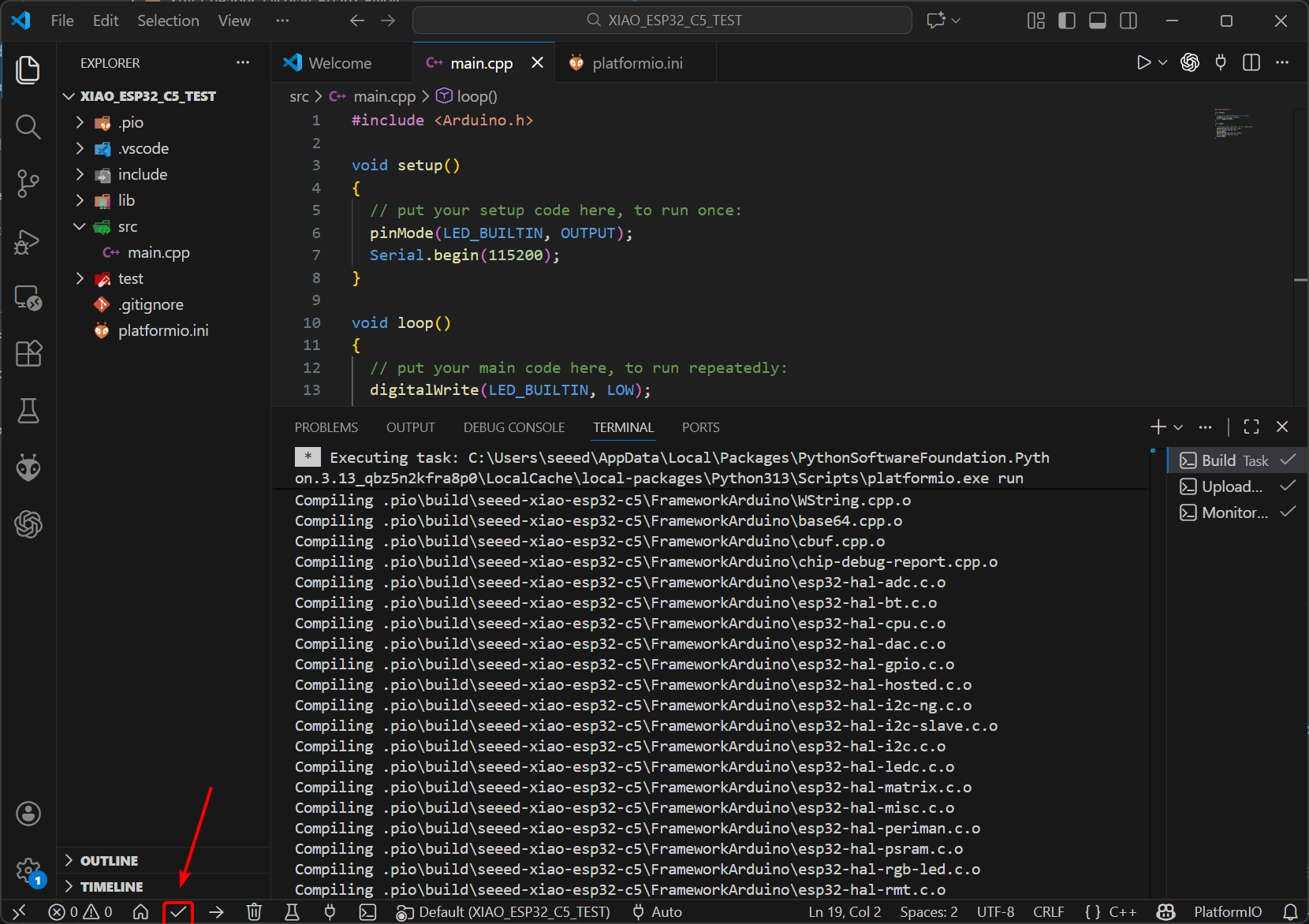1309x924 pixels.
Task: Open the Selection menu
Action: [168, 20]
